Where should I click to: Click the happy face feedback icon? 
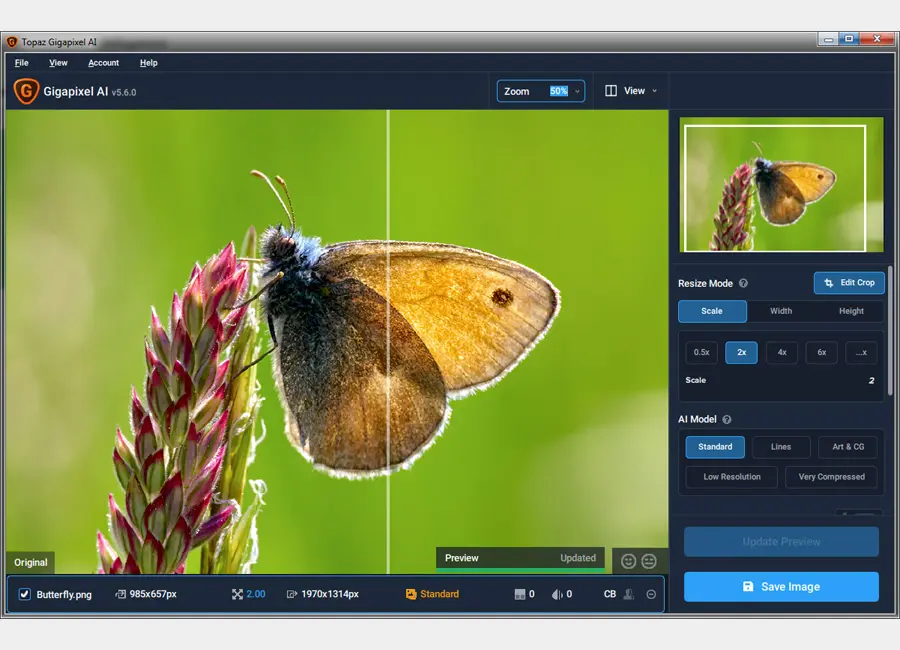(x=629, y=560)
